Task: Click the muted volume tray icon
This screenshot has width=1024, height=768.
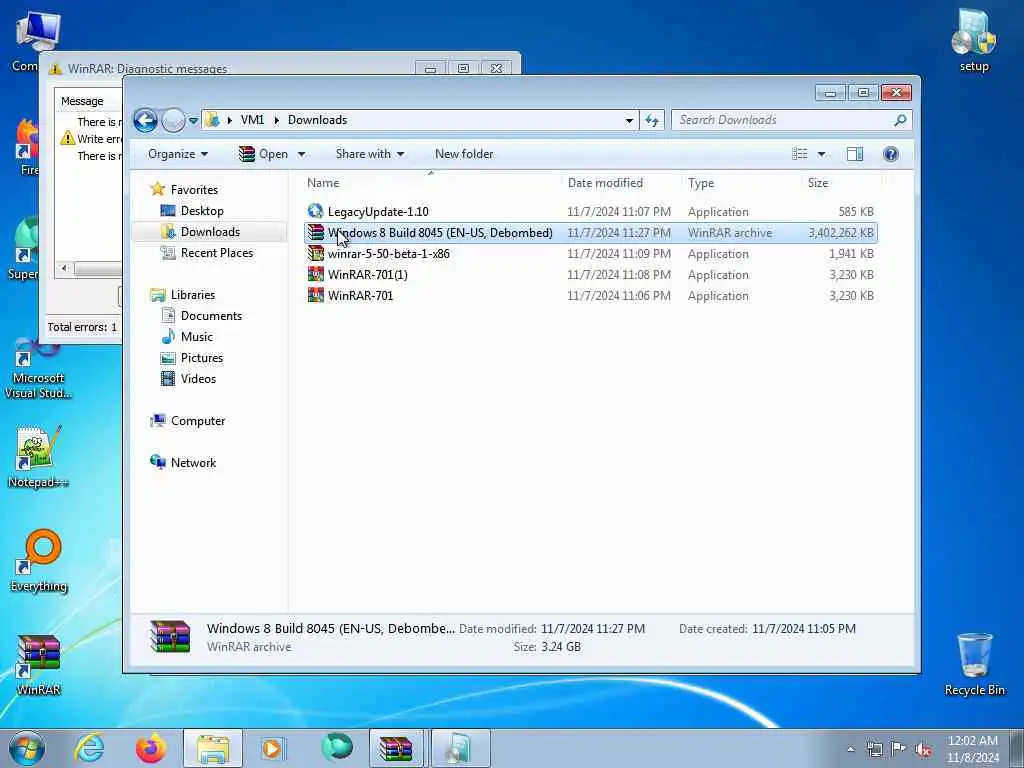Action: tap(923, 749)
